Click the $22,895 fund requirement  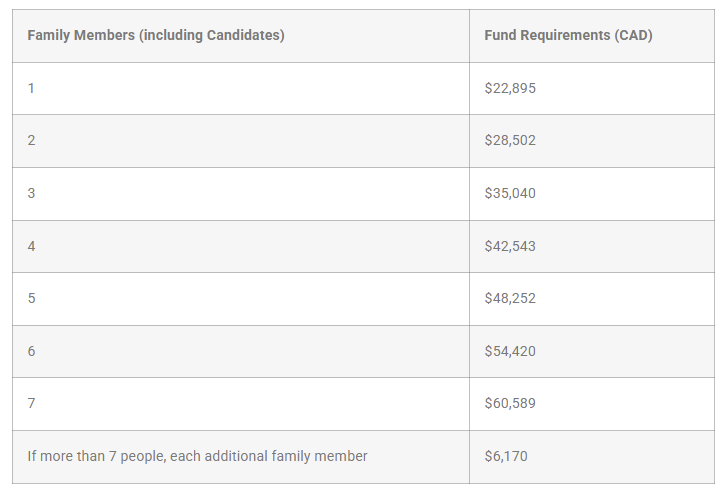coord(510,88)
